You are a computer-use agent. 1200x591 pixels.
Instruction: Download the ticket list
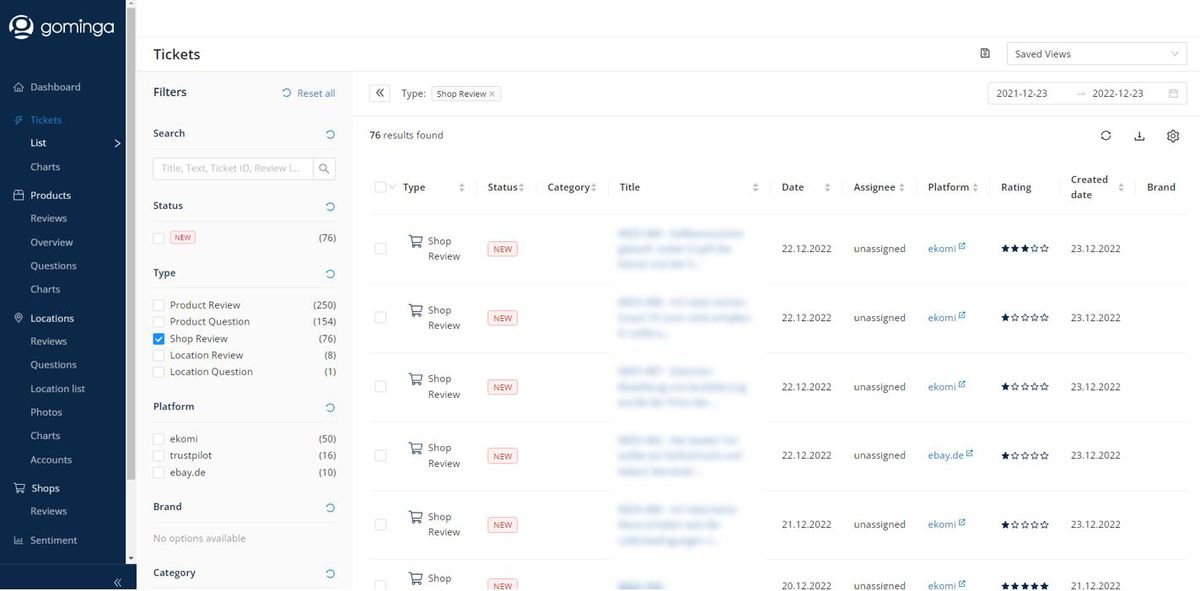pos(1139,136)
